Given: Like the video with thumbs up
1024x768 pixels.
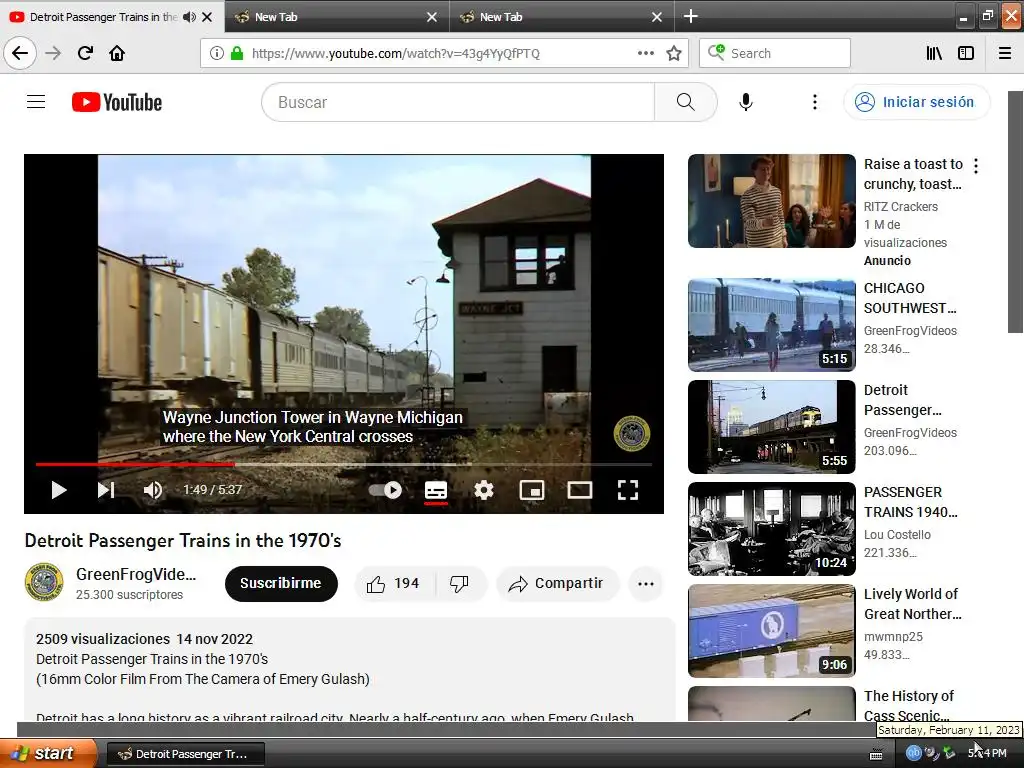Looking at the screenshot, I should pyautogui.click(x=392, y=584).
